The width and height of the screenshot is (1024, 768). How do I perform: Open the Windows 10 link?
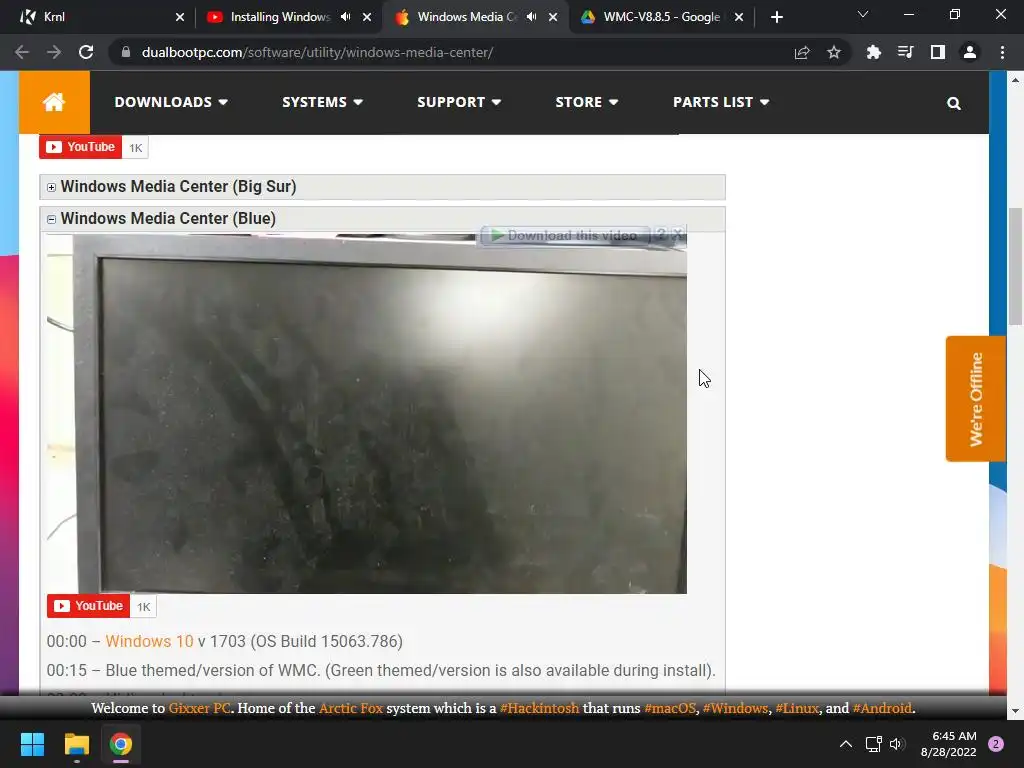149,641
